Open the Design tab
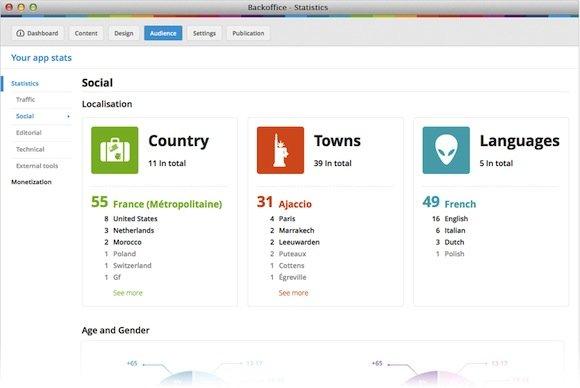This screenshot has width=580, height=388. click(x=124, y=33)
